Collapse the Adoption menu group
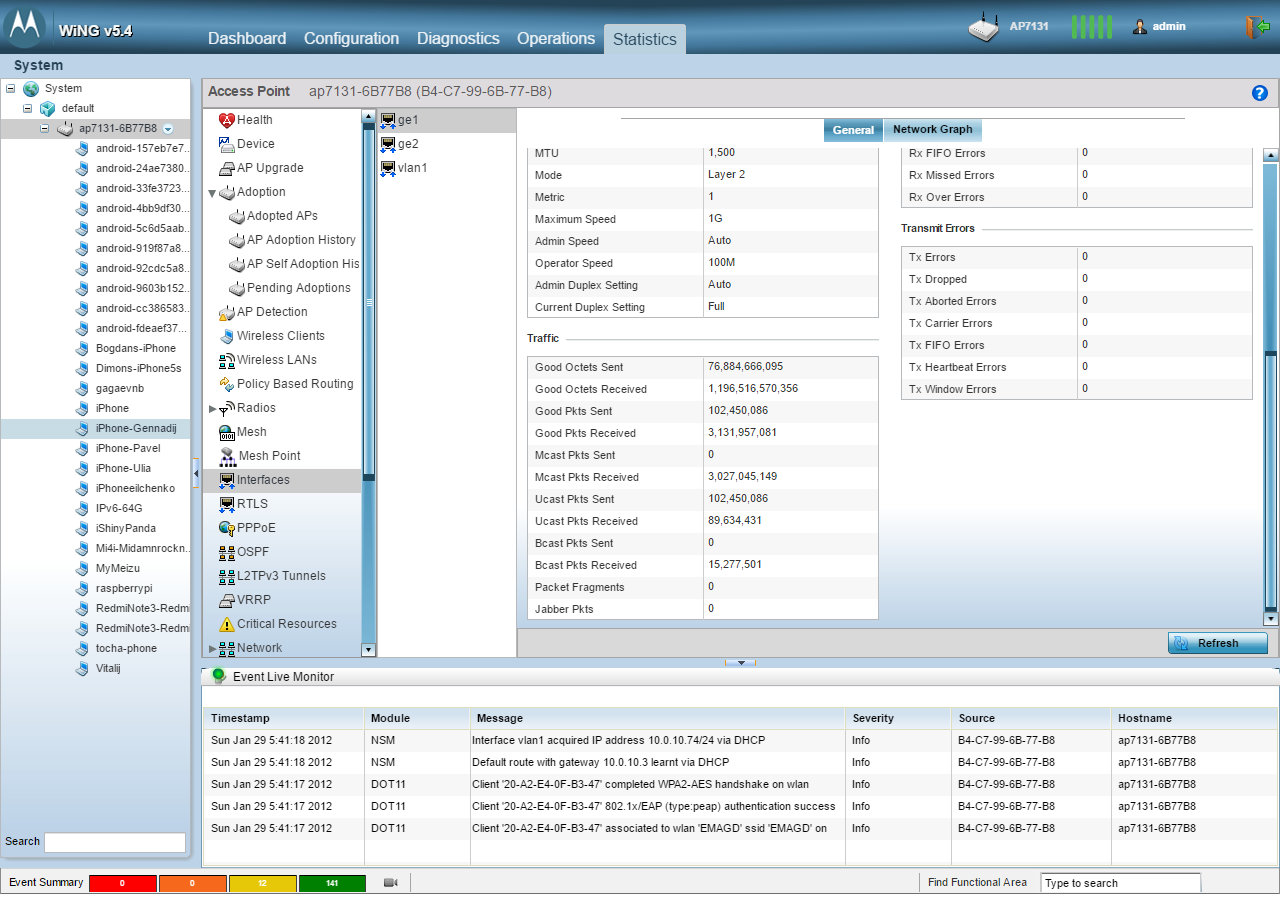1280x898 pixels. (212, 193)
